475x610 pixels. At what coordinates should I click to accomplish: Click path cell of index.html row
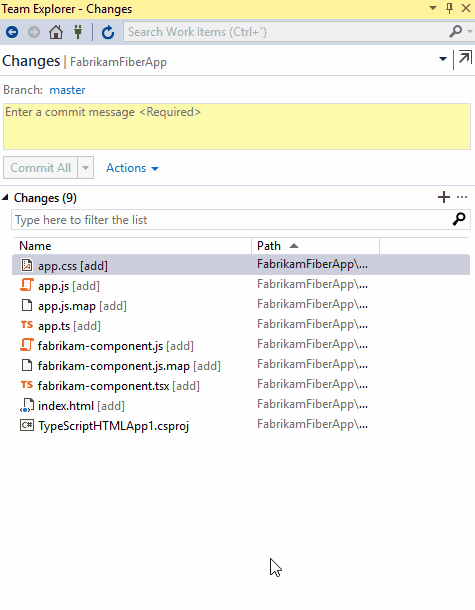pyautogui.click(x=312, y=404)
